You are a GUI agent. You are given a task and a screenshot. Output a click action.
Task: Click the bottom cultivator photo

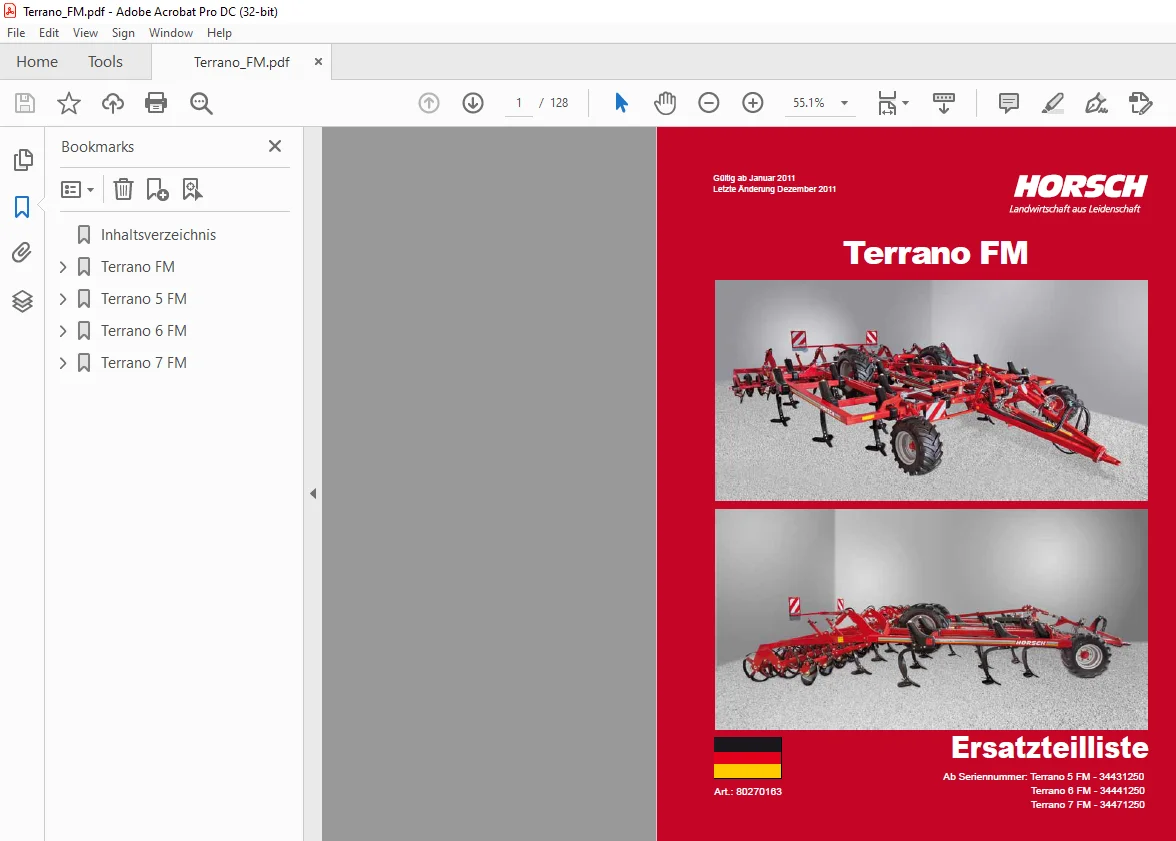(931, 620)
